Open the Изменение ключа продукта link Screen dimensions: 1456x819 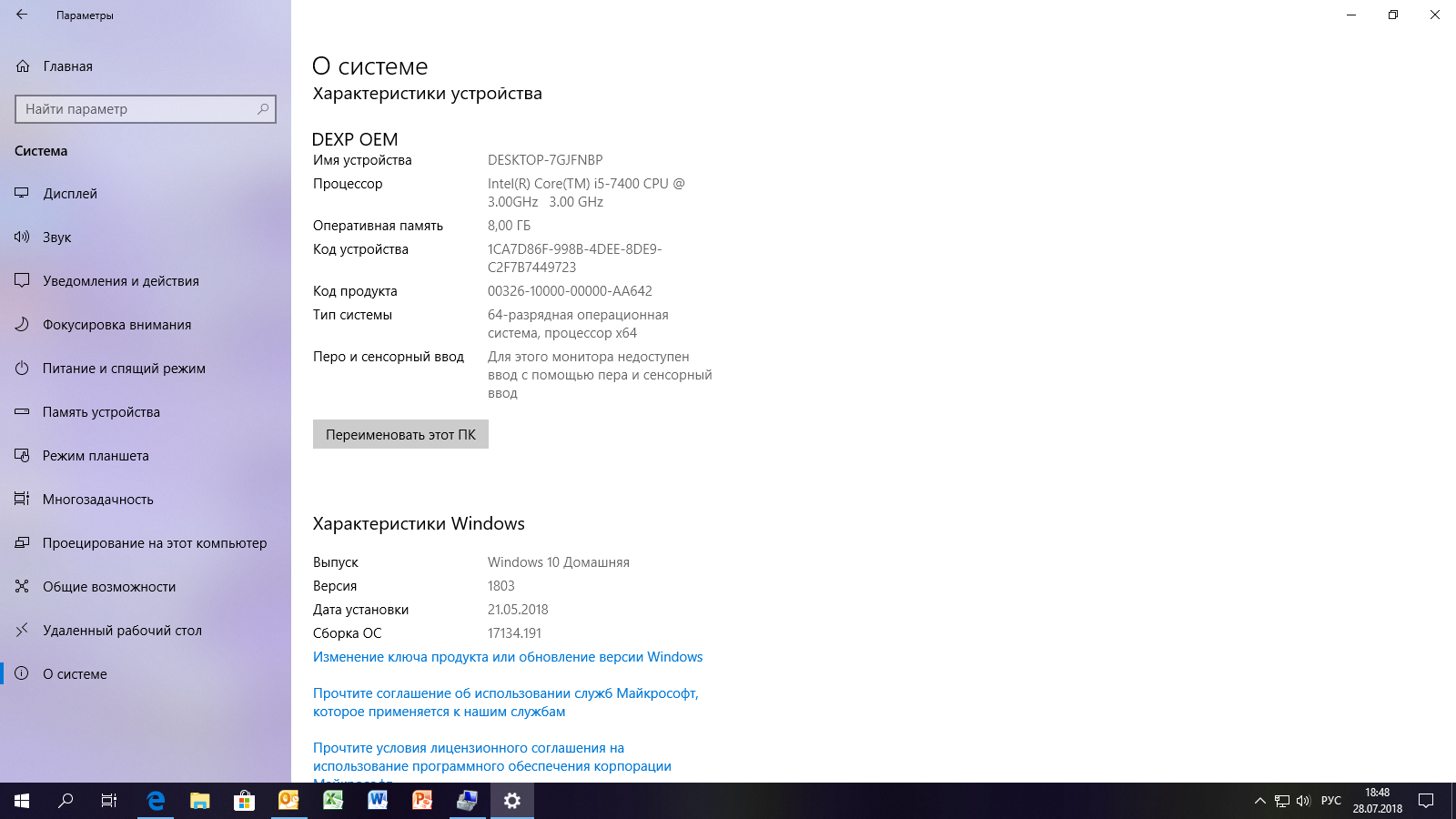(x=508, y=657)
